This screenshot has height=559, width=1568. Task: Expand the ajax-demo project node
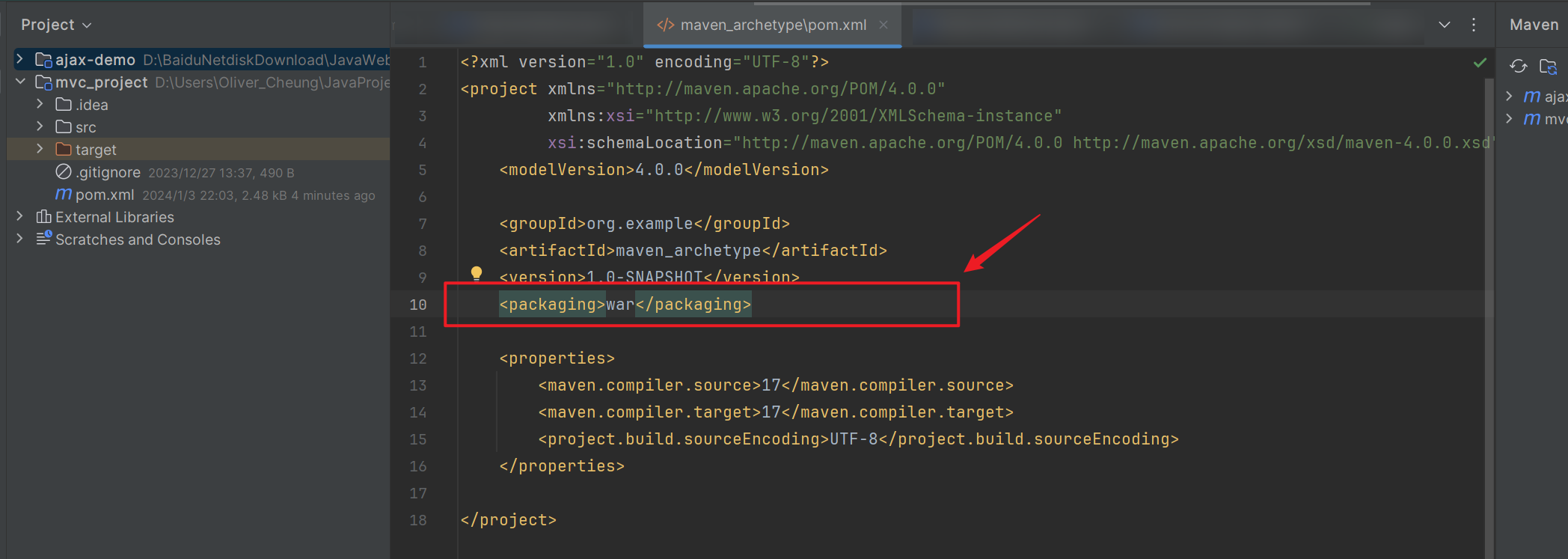click(x=19, y=59)
